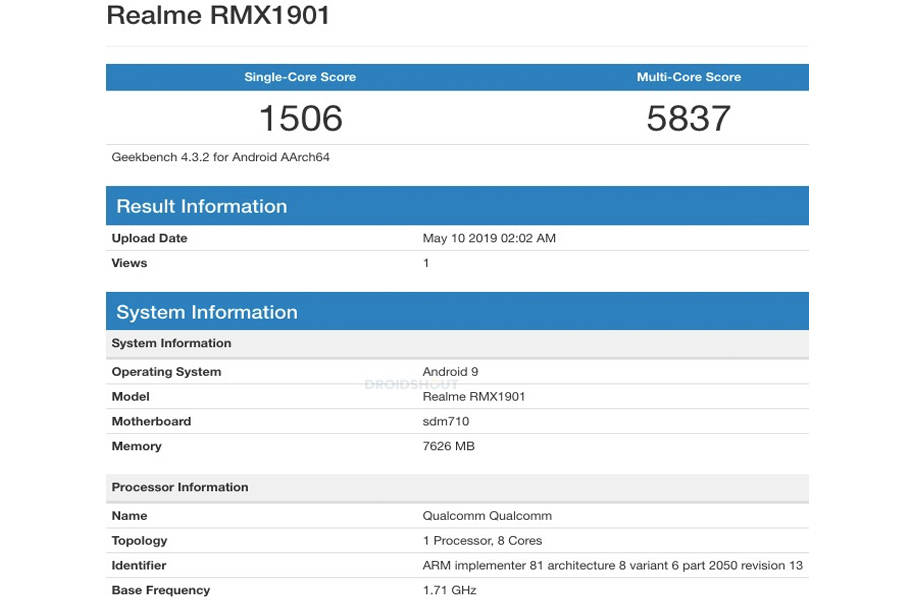Click the single-core score 1506

[299, 118]
